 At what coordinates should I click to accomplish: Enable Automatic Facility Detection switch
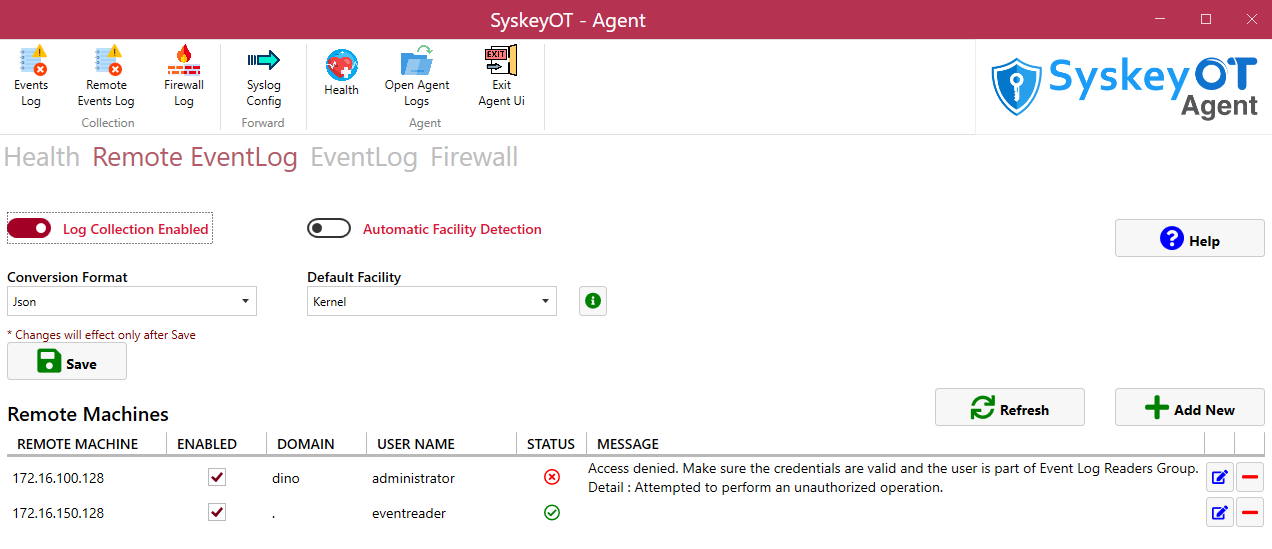(329, 229)
